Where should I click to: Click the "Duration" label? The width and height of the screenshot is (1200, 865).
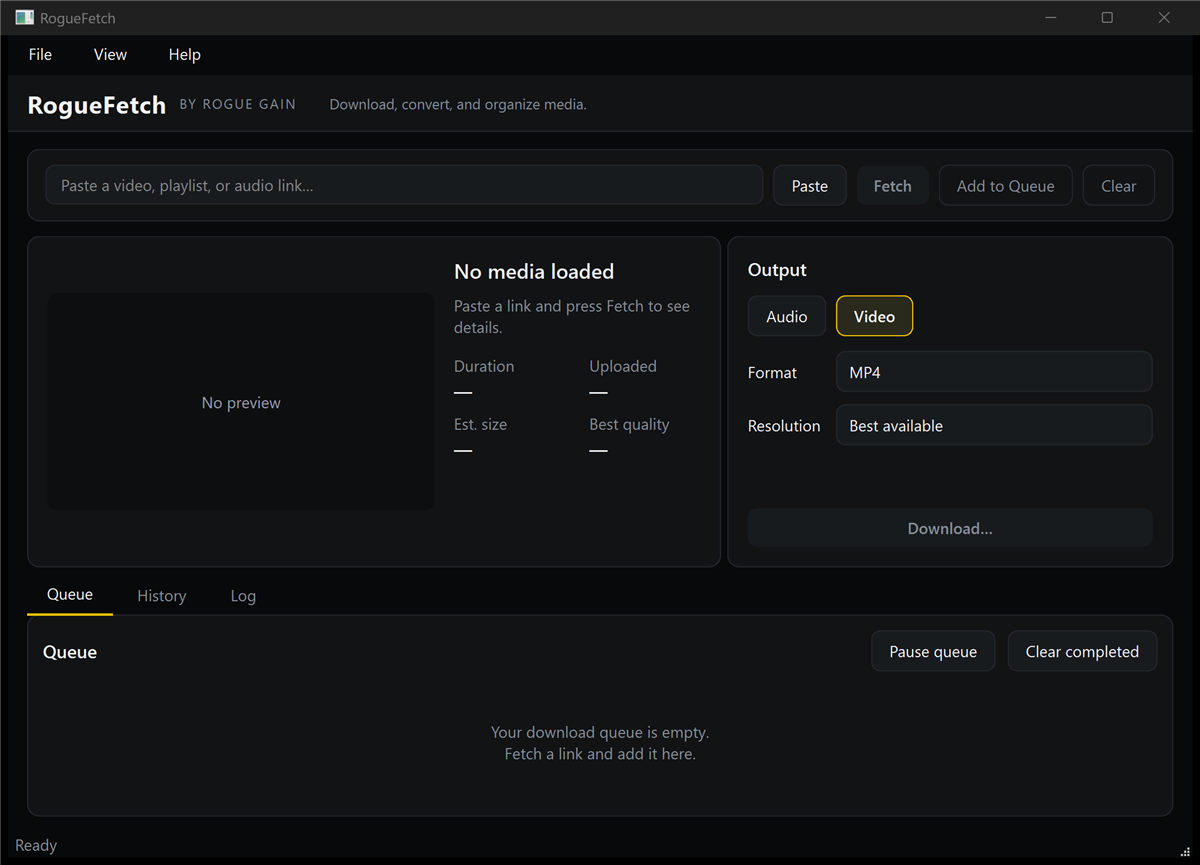coord(484,366)
